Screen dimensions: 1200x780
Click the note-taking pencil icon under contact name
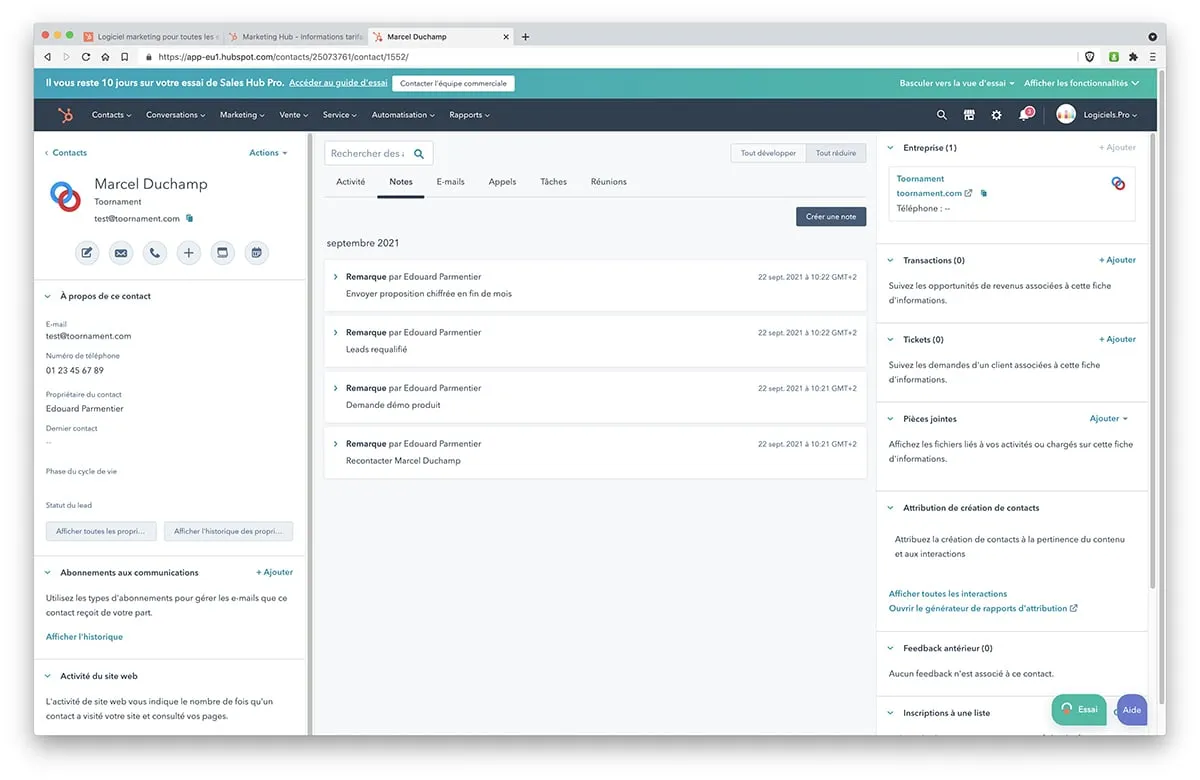coord(87,253)
